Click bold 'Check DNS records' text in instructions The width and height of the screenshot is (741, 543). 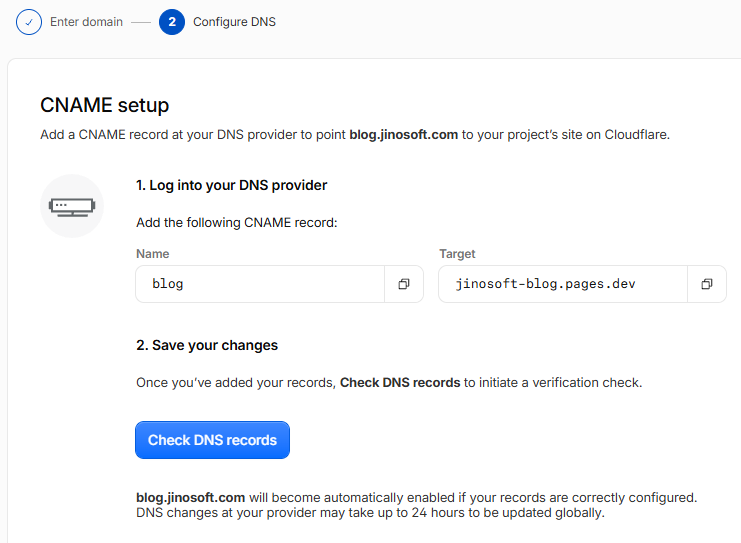400,382
